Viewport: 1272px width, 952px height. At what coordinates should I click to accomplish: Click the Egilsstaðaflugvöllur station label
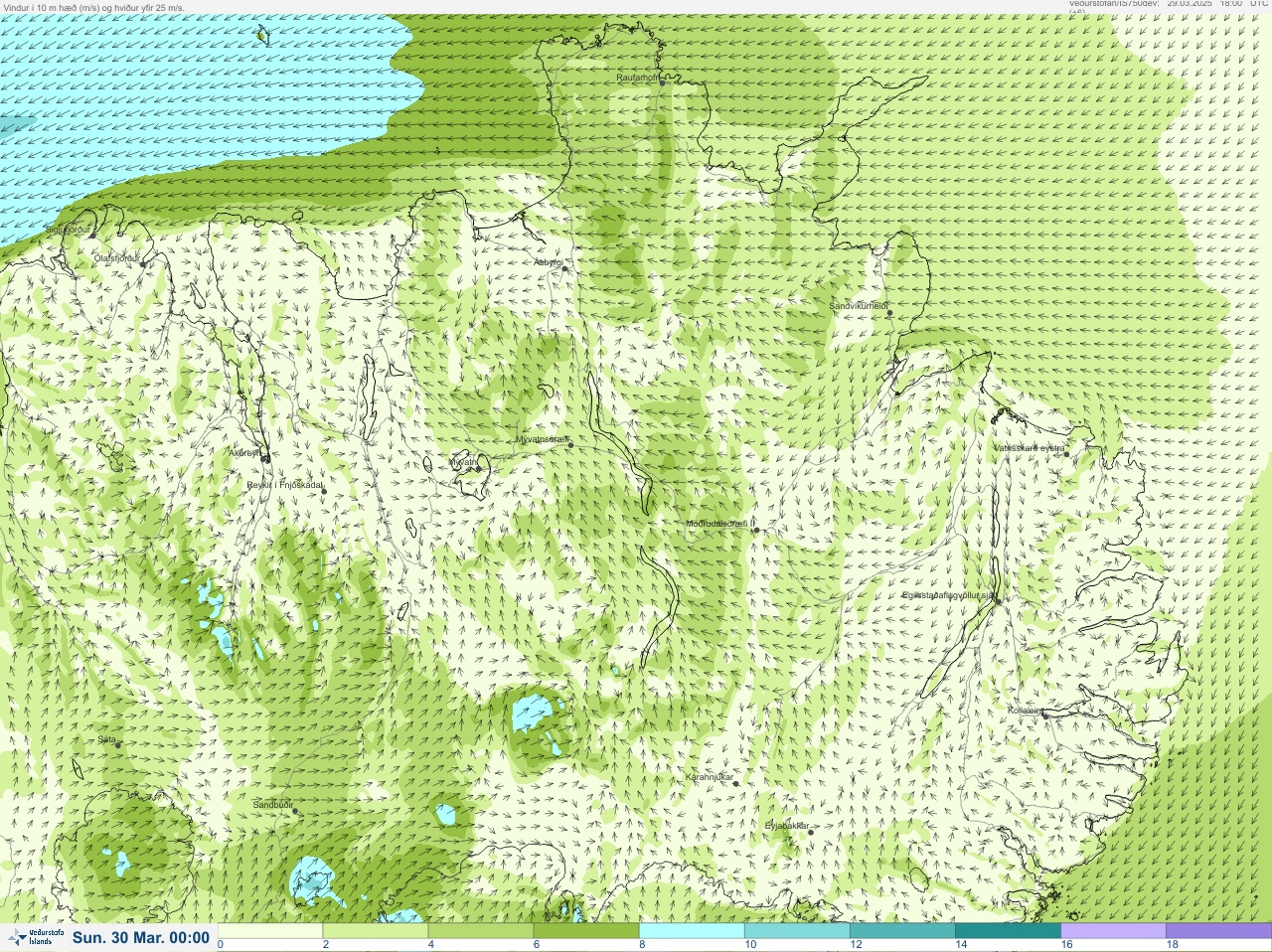click(x=948, y=594)
